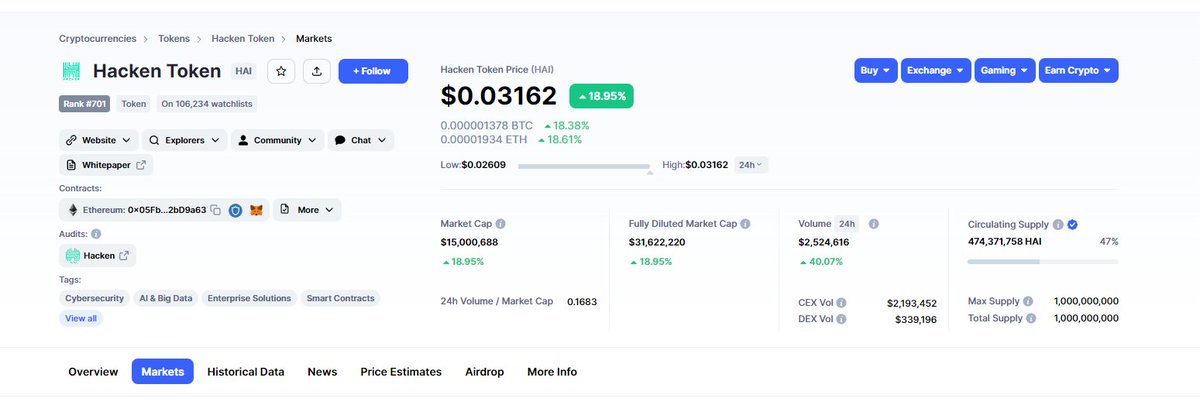This screenshot has width=1200, height=405.
Task: Switch to the Overview tab
Action: [93, 371]
